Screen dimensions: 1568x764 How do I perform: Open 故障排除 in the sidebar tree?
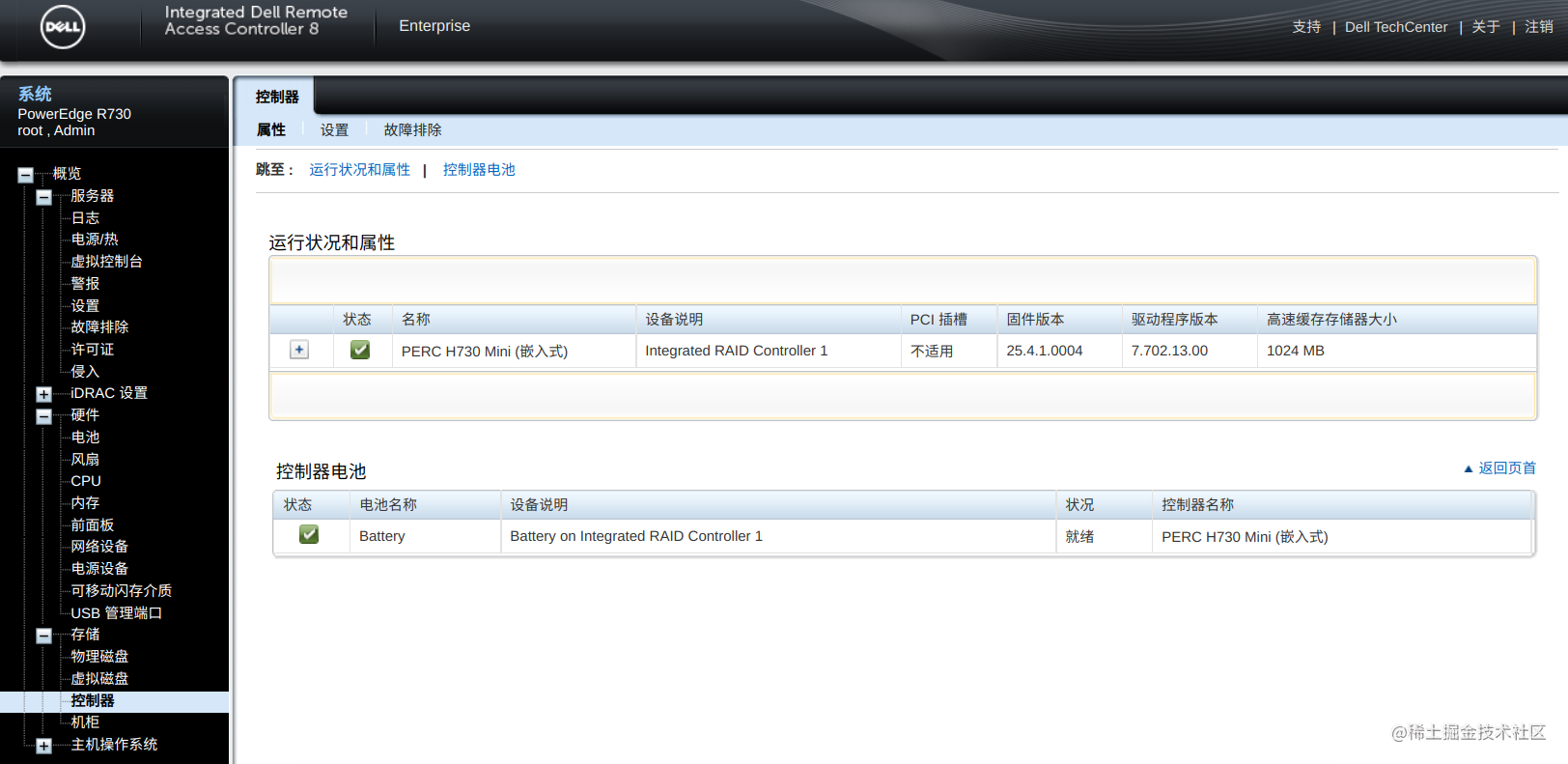[99, 326]
